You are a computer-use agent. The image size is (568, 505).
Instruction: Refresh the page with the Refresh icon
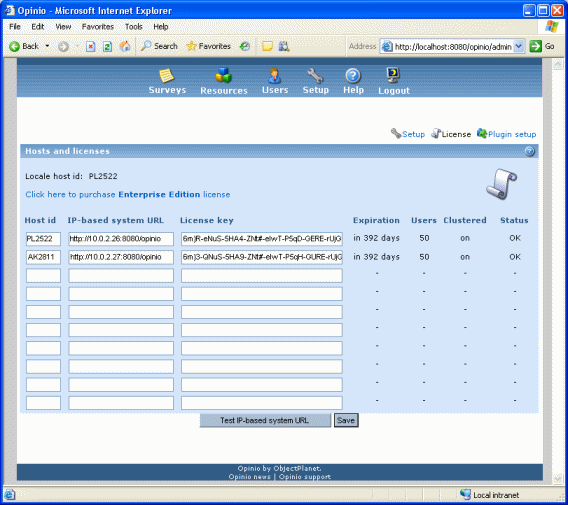(x=107, y=46)
